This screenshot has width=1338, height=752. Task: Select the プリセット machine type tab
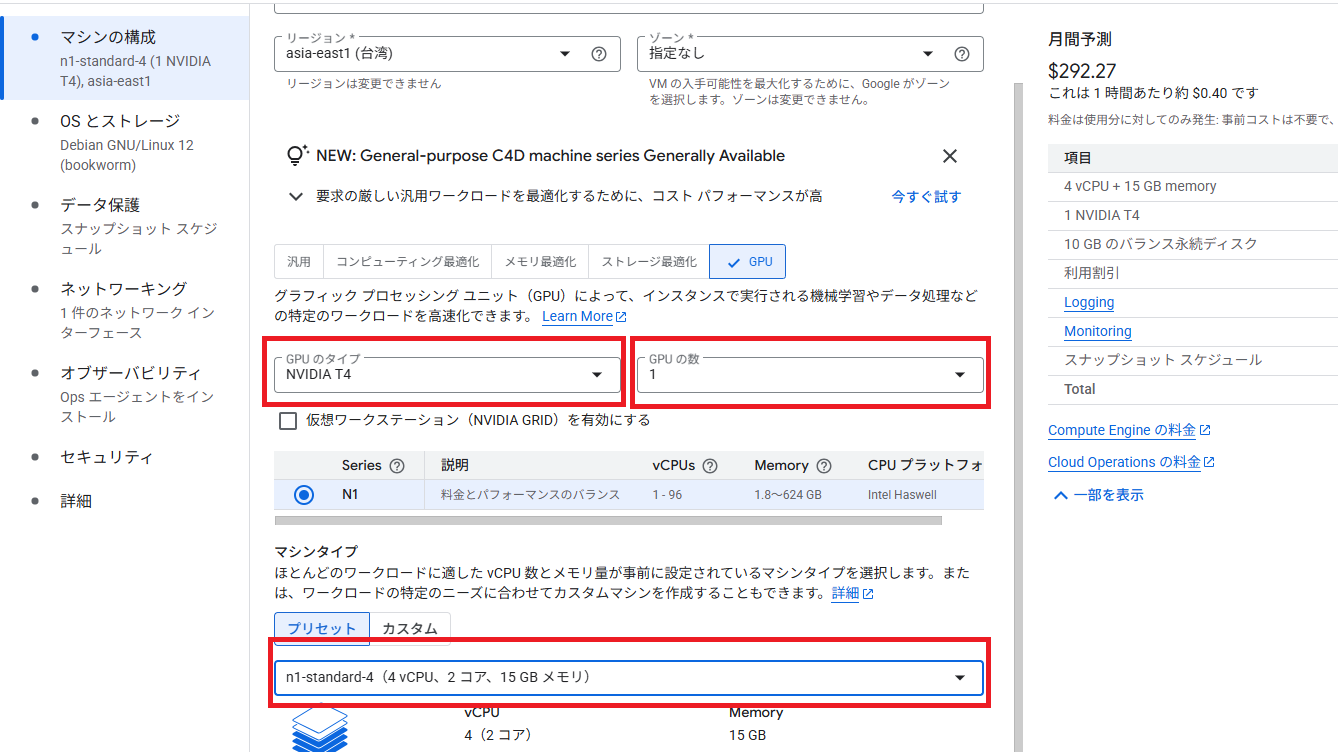[322, 629]
